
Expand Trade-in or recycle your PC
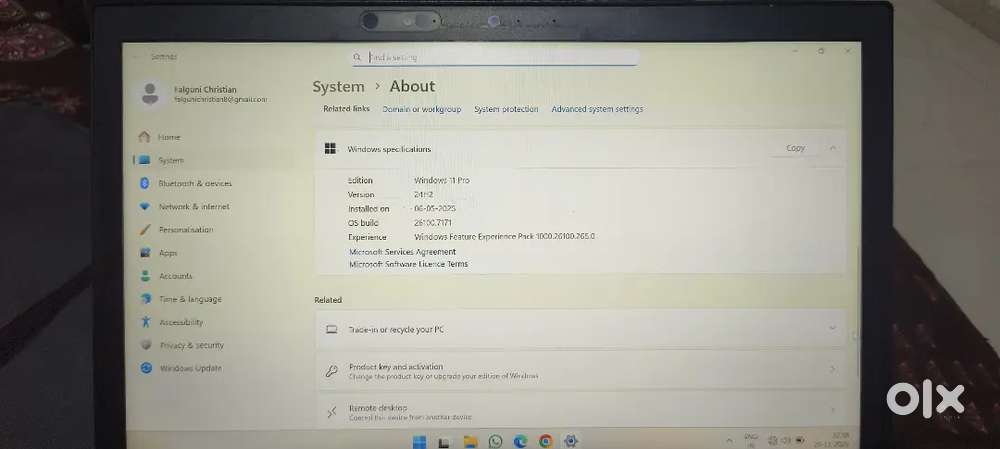pos(832,328)
